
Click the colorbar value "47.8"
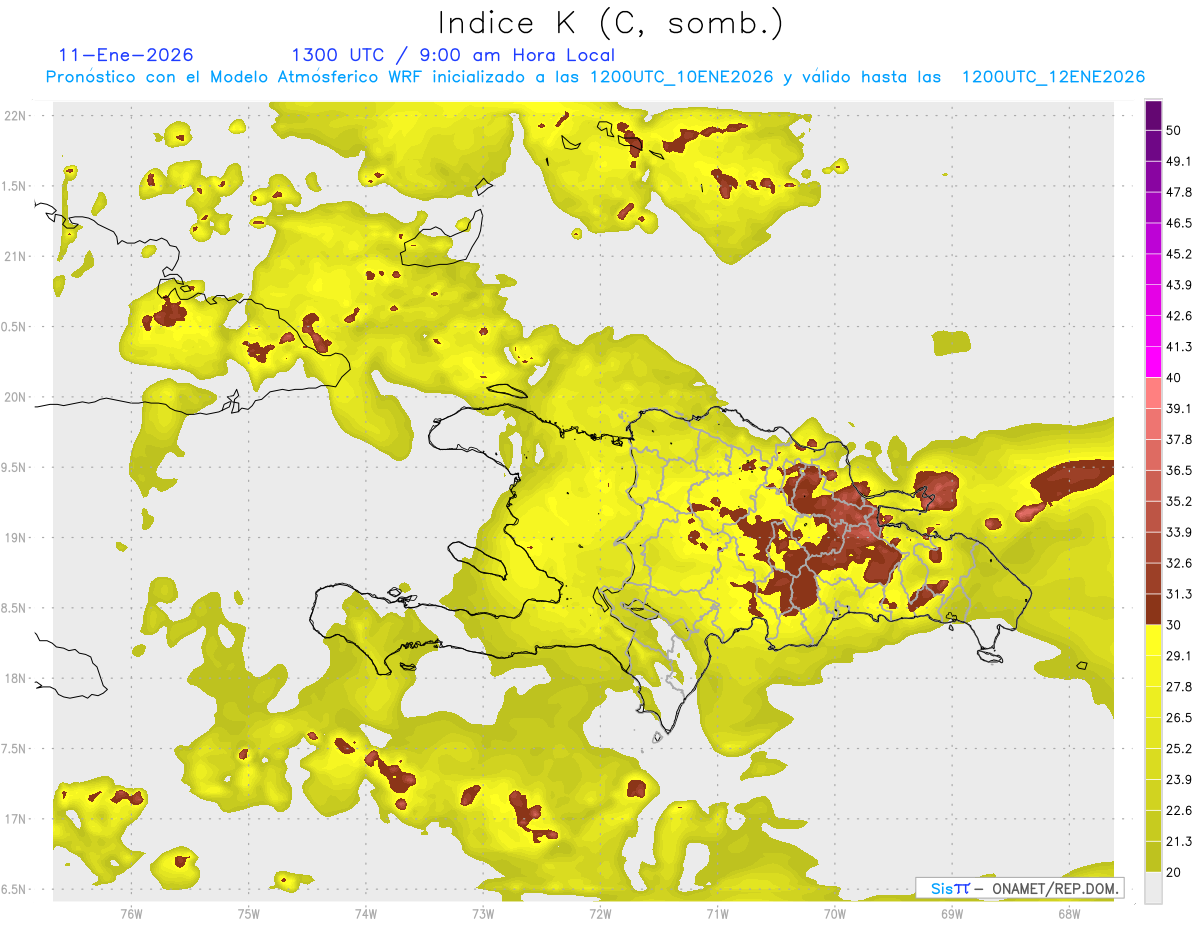(x=1179, y=192)
